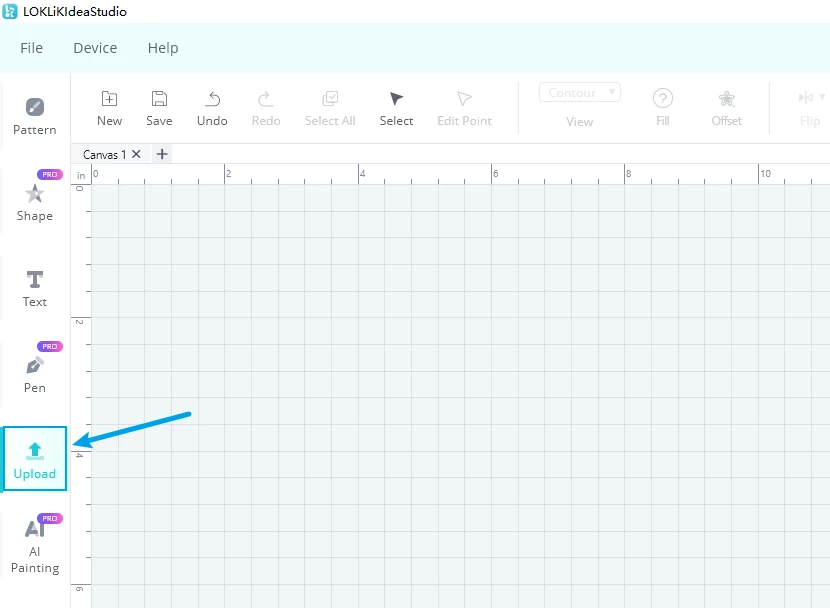The width and height of the screenshot is (830, 608).
Task: Expand the Contour view dropdown
Action: coord(580,93)
